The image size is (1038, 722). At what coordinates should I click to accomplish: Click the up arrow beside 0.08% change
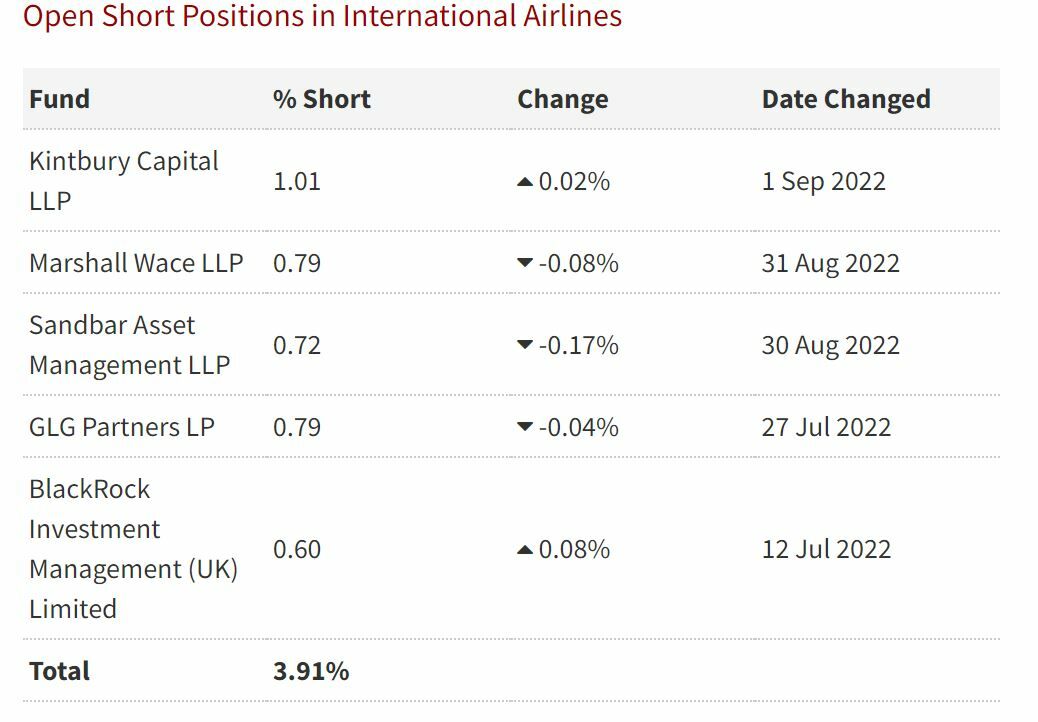coord(525,550)
